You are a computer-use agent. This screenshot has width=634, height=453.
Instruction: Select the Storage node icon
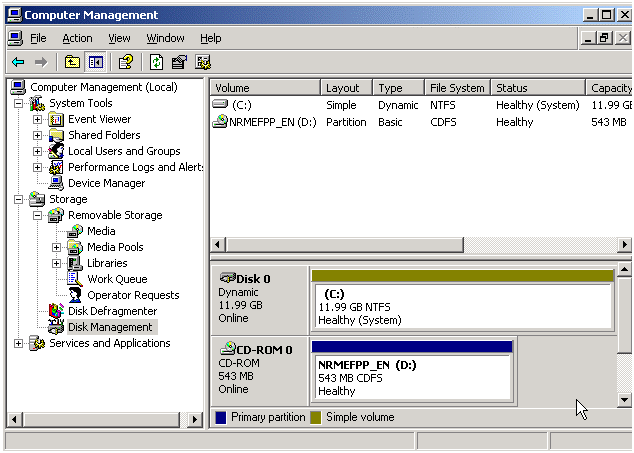pos(37,199)
